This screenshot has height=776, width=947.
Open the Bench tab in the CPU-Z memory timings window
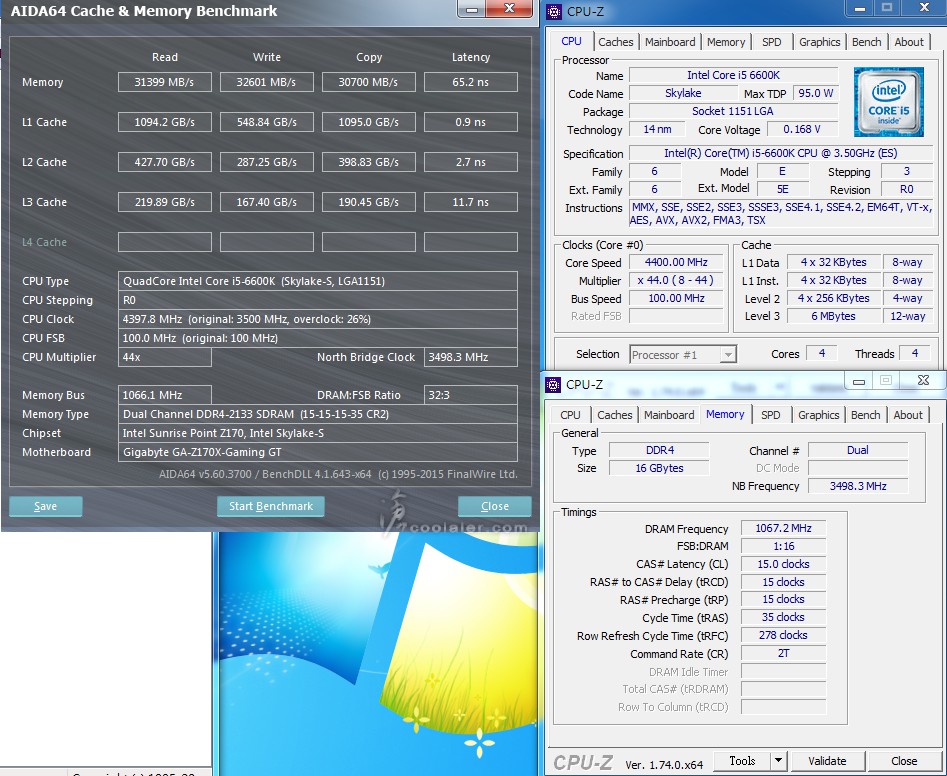click(x=865, y=415)
